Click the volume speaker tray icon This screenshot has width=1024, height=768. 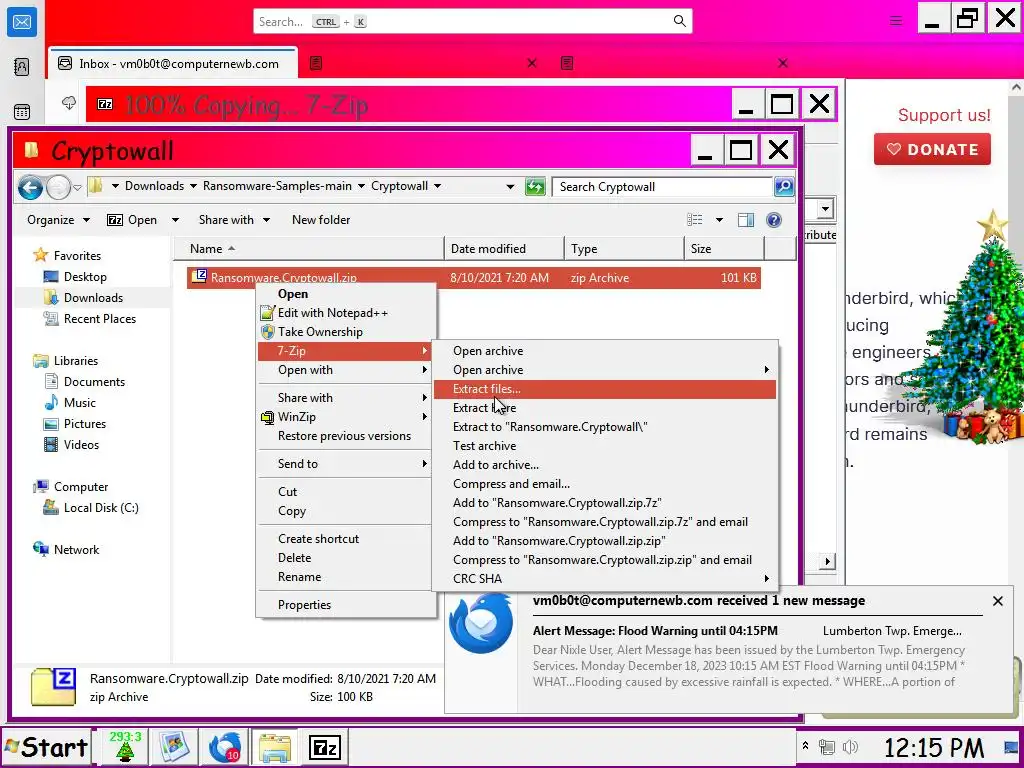[850, 747]
